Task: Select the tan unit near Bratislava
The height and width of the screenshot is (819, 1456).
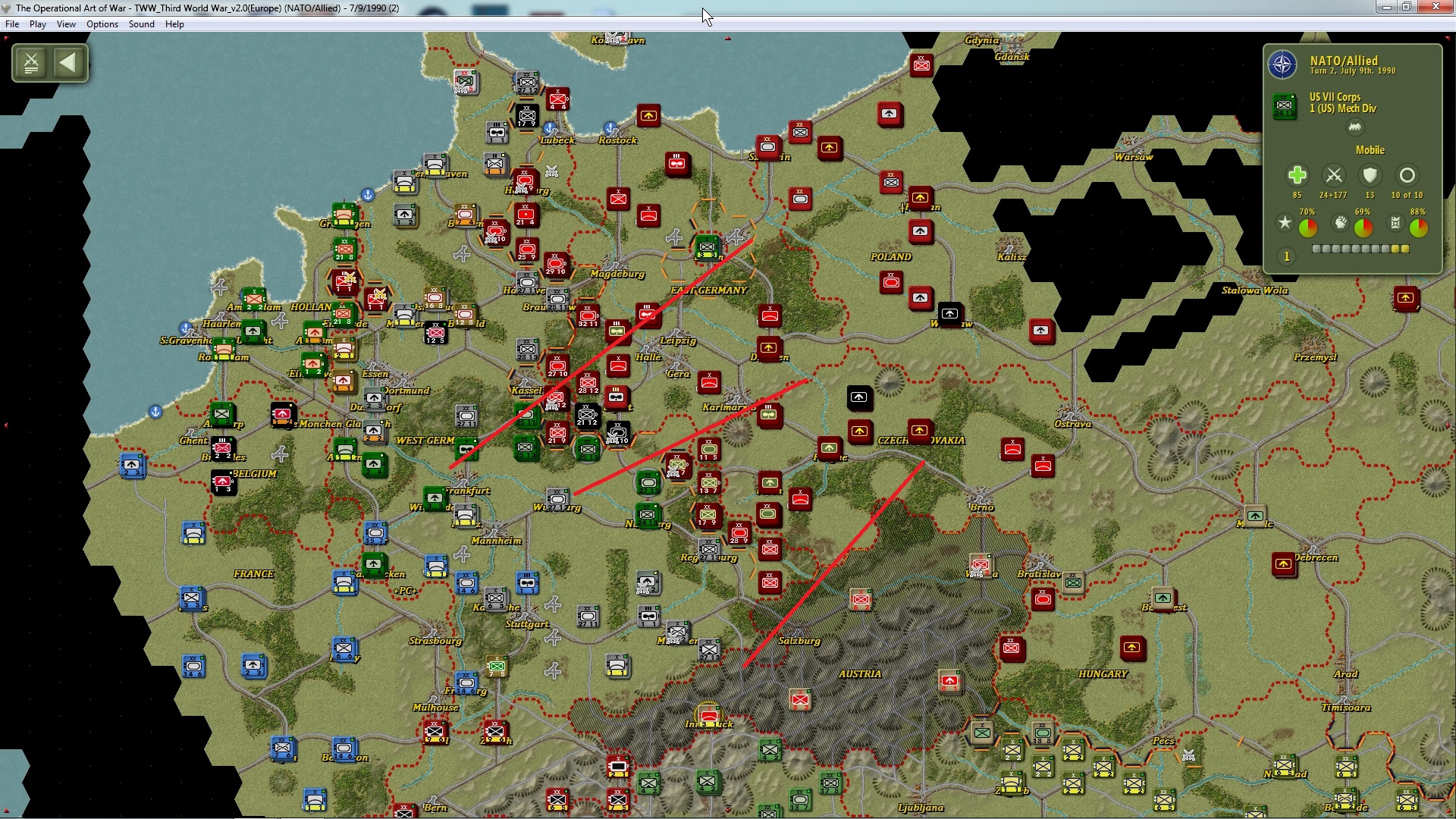Action: click(1072, 582)
